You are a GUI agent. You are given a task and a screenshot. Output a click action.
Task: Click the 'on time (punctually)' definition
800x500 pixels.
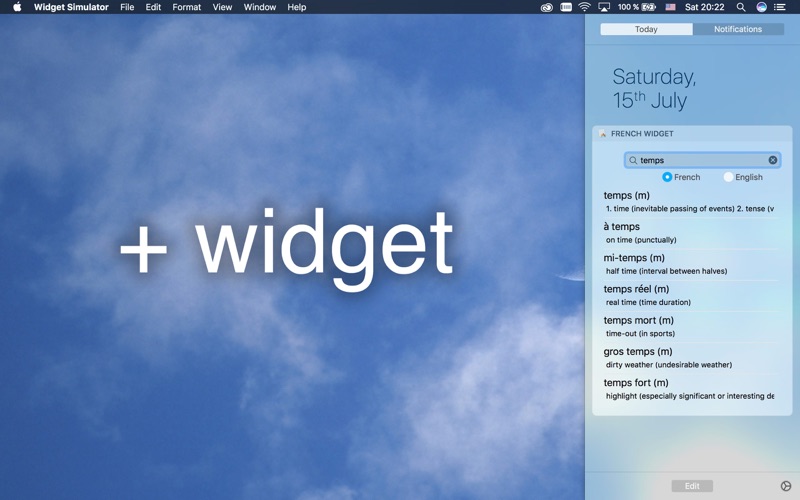click(x=641, y=240)
